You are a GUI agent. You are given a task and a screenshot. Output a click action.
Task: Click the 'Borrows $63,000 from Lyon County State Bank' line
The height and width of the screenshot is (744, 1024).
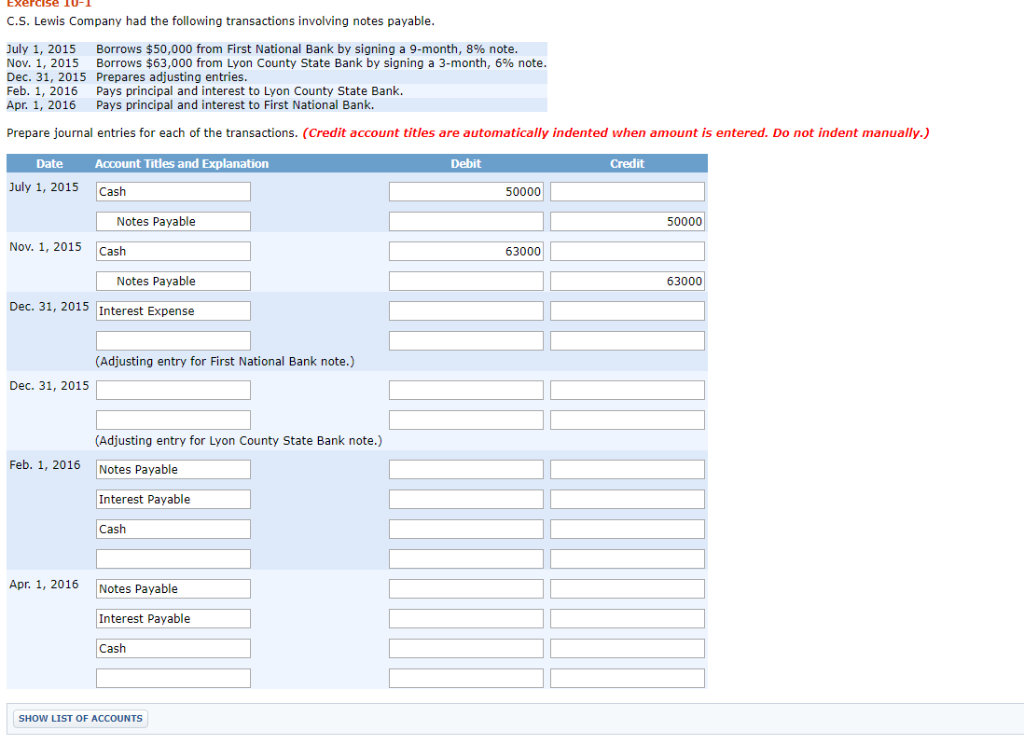point(321,63)
